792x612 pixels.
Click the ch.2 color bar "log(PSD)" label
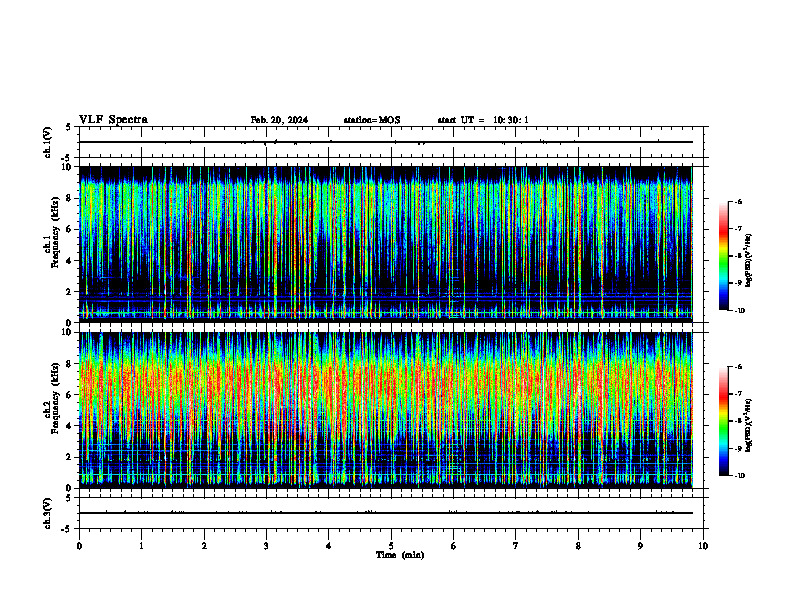click(749, 426)
